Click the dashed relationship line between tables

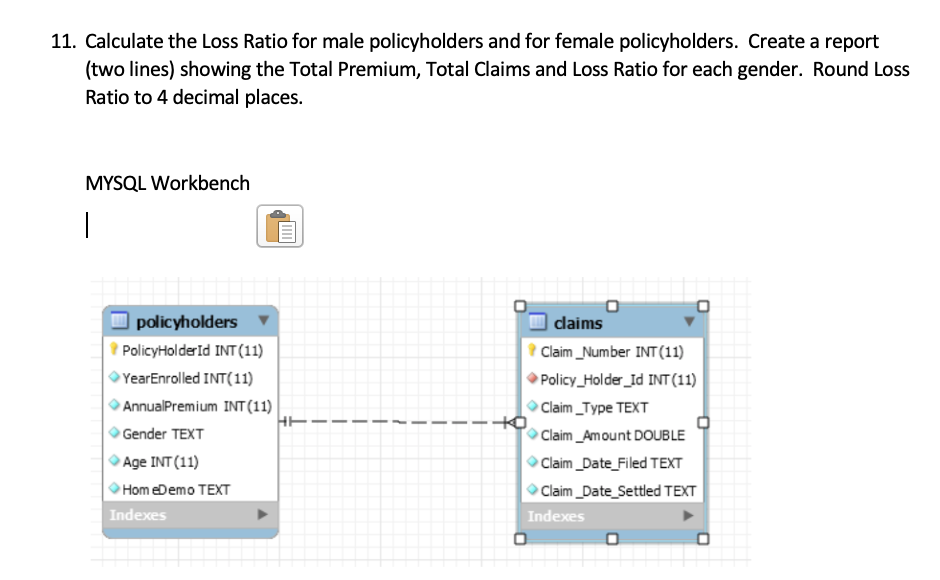click(397, 422)
